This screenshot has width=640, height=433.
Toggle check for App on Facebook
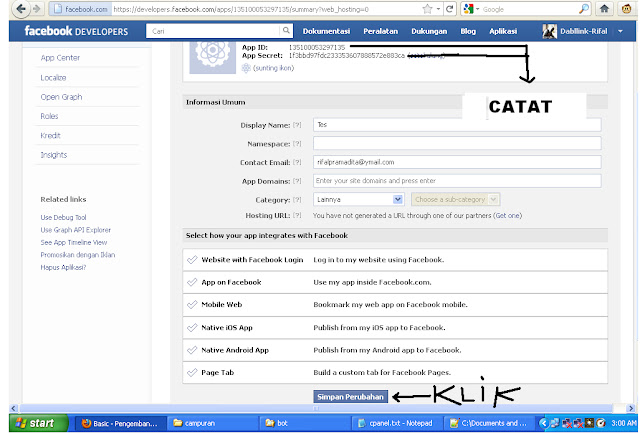click(x=192, y=282)
